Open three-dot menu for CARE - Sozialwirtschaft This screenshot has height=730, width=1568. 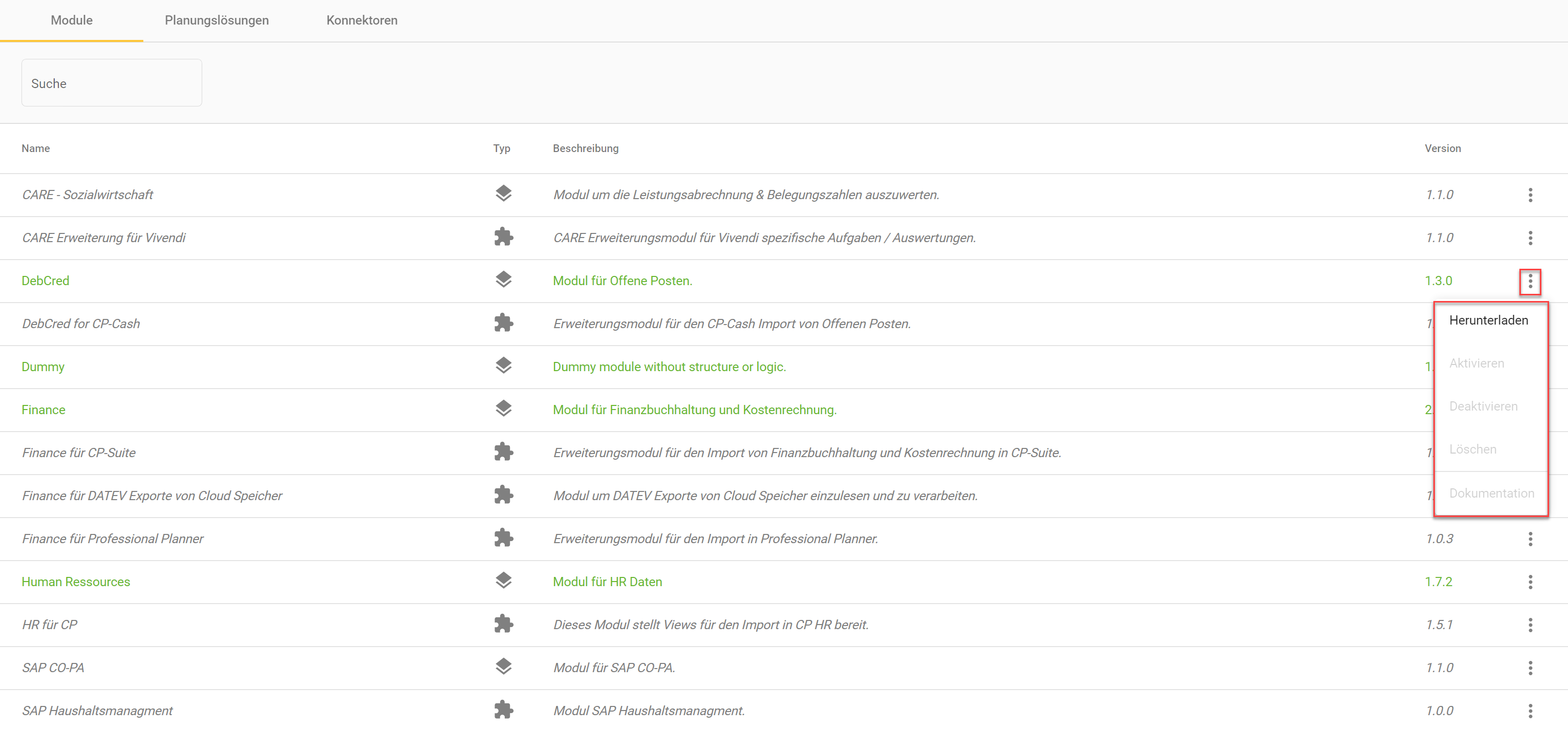pyautogui.click(x=1530, y=195)
